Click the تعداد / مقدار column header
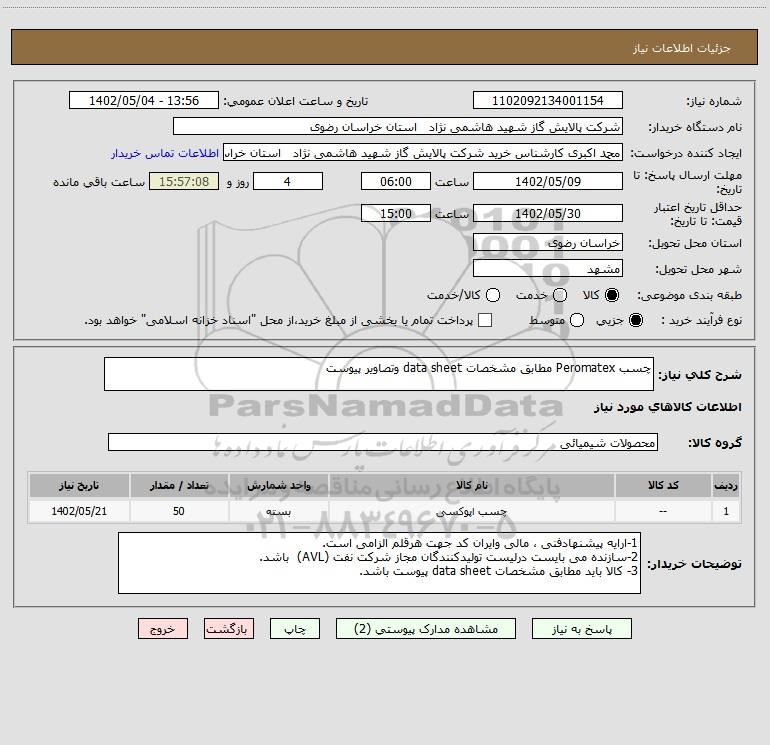 179,485
